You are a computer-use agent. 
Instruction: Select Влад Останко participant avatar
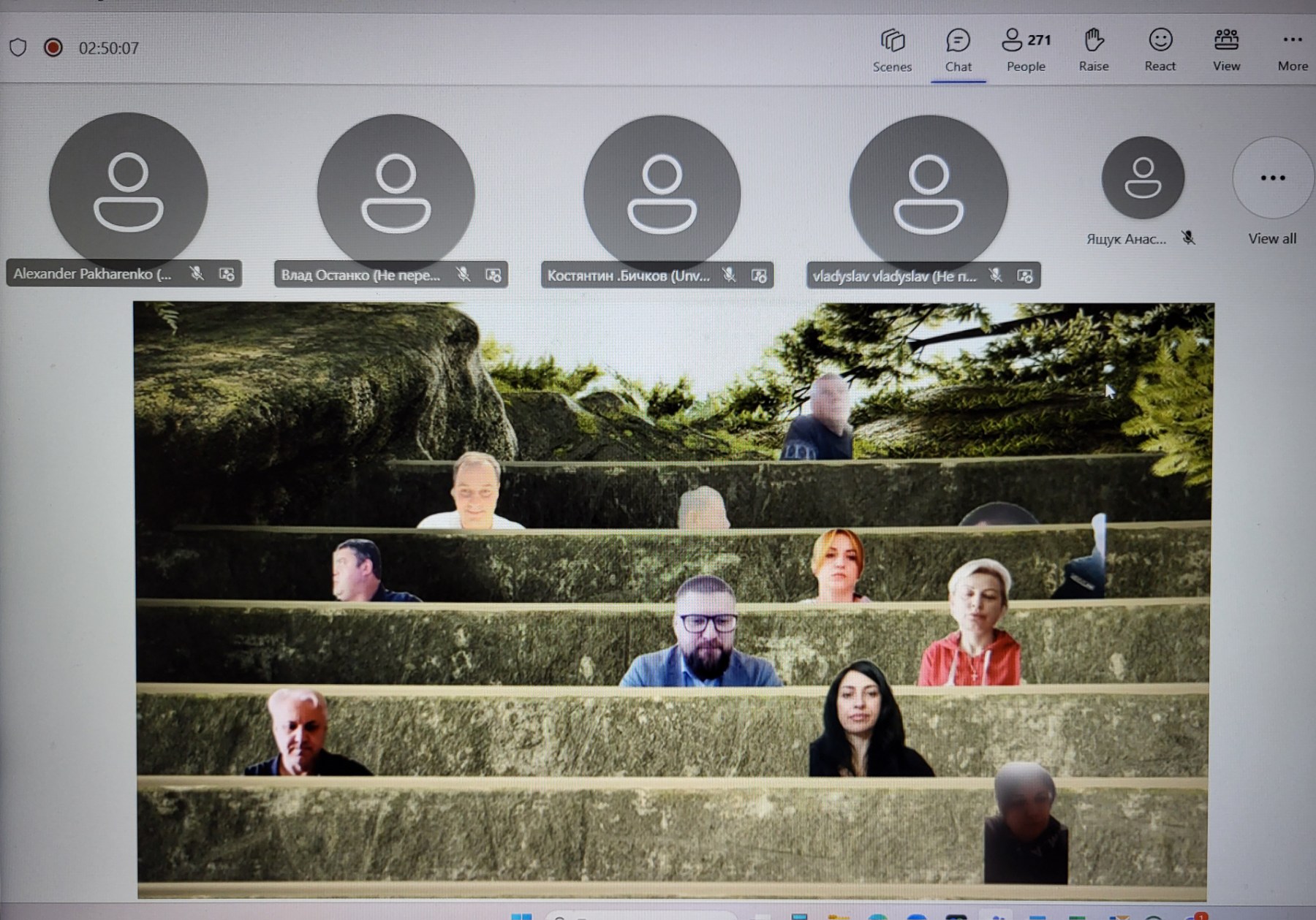point(396,194)
